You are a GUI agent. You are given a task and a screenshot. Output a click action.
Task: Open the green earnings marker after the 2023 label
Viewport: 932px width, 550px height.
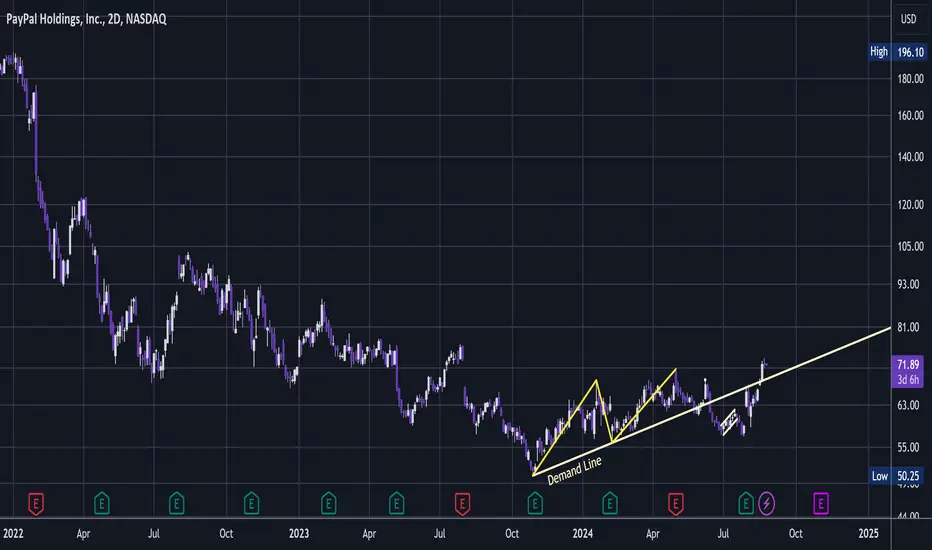coord(329,504)
